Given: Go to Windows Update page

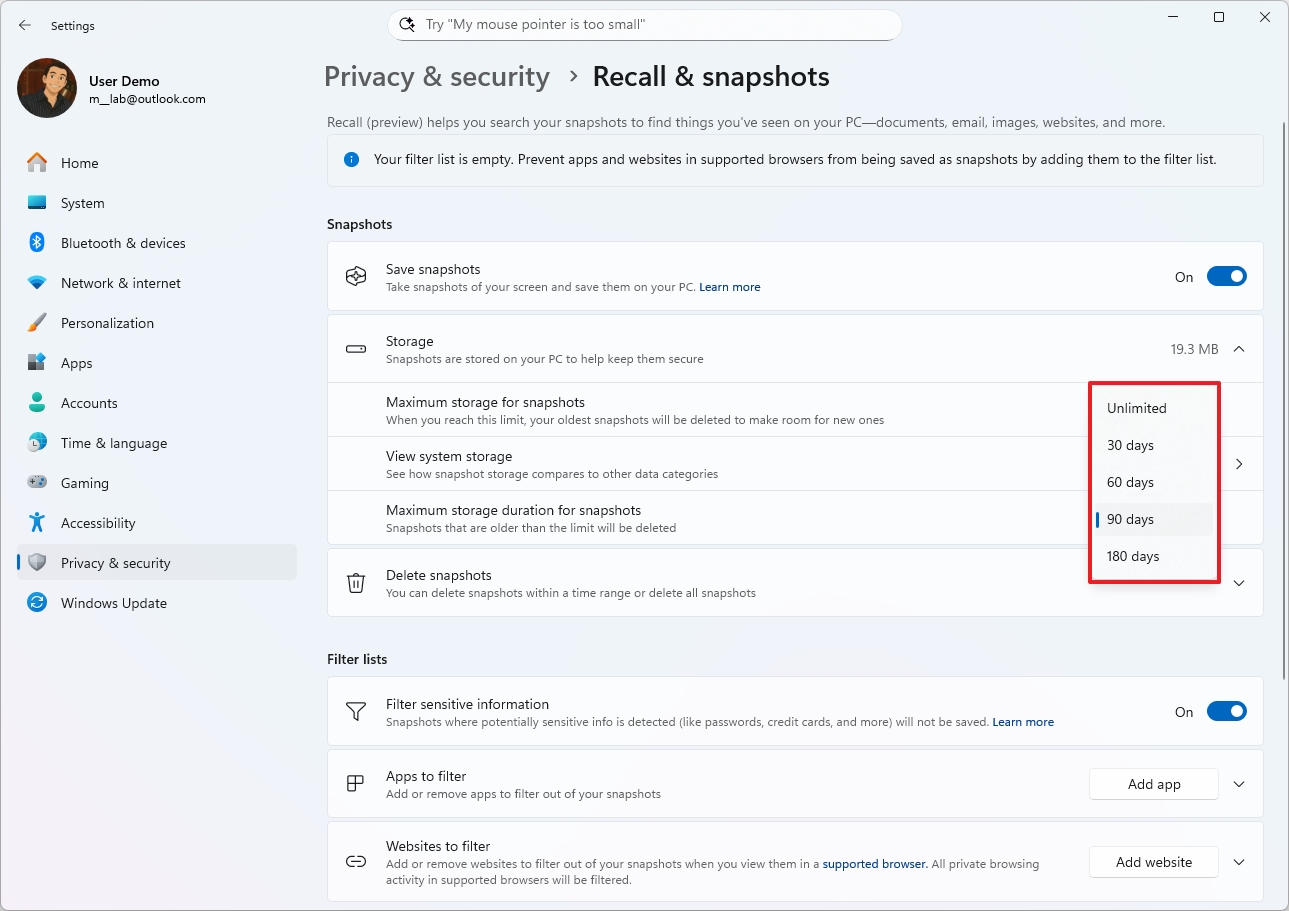Looking at the screenshot, I should 113,603.
